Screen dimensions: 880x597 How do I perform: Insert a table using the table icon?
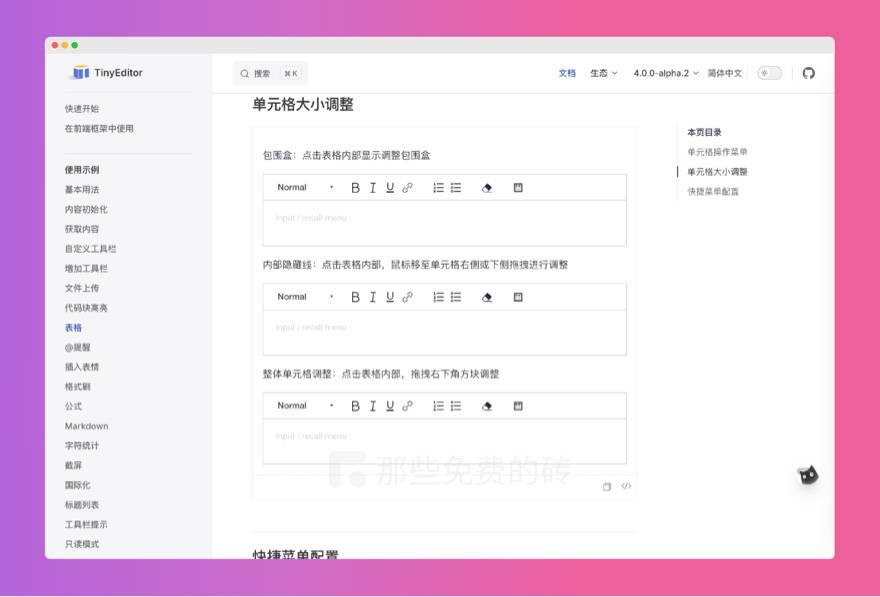point(518,187)
